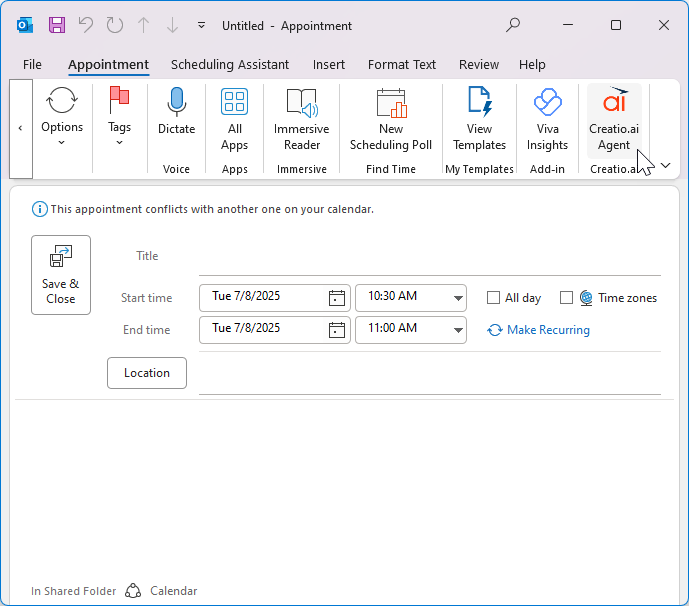Image resolution: width=689 pixels, height=606 pixels.
Task: Open ribbon display options chevron
Action: click(x=666, y=166)
